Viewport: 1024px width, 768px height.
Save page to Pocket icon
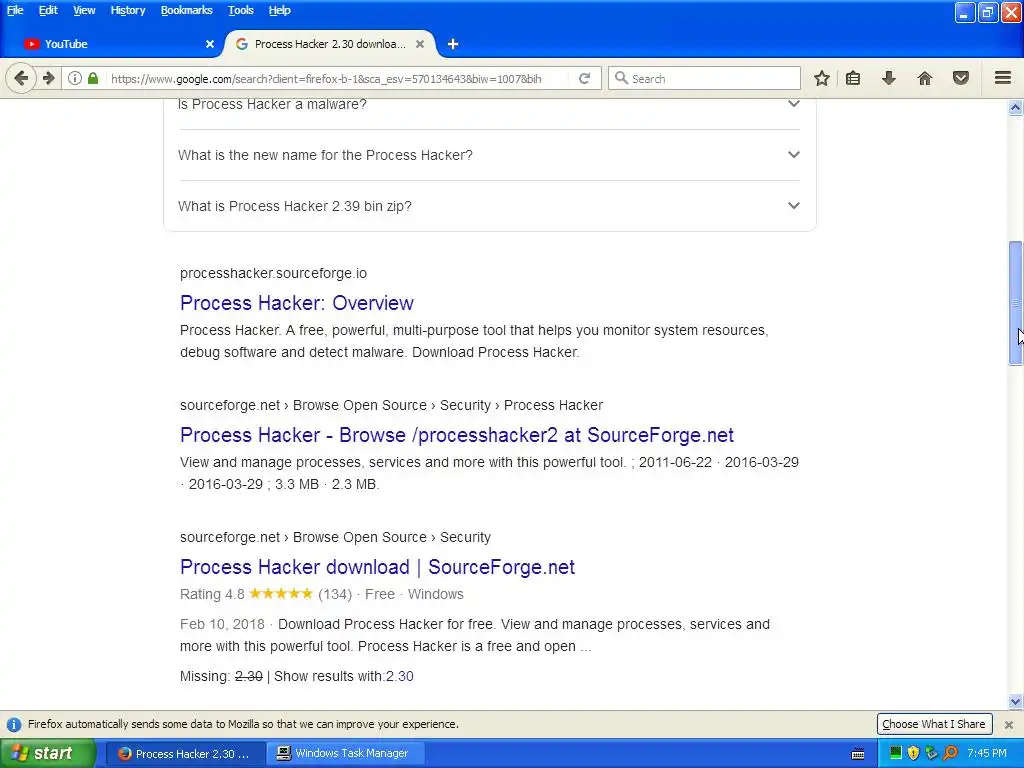[x=961, y=78]
